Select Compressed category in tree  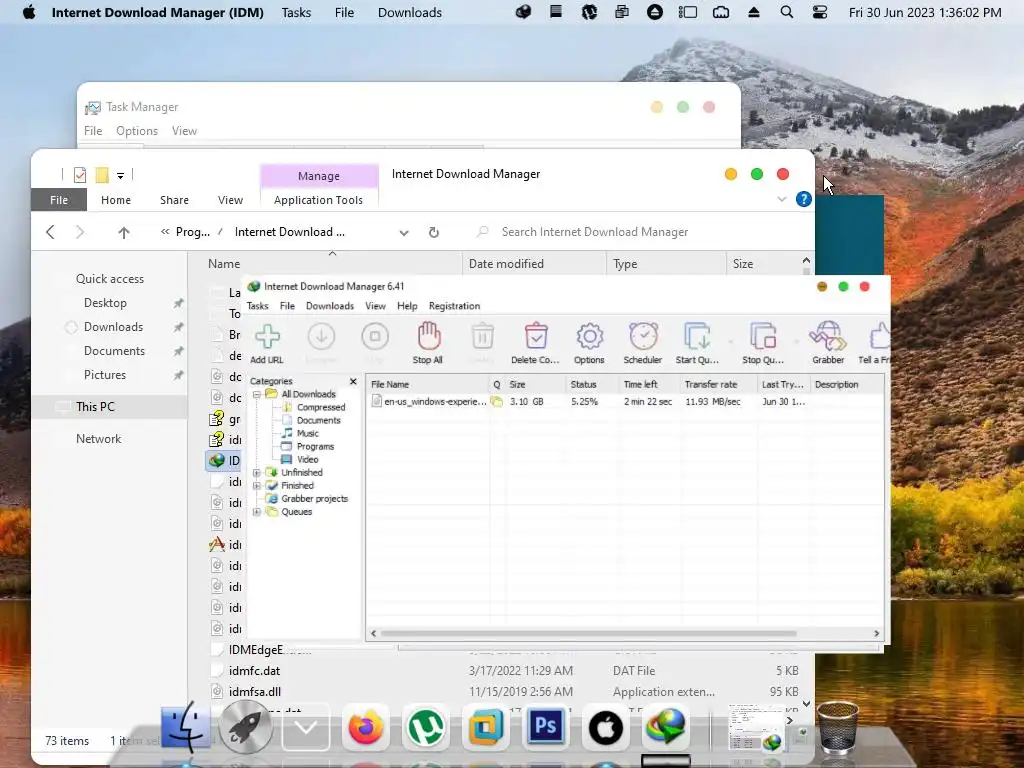coord(321,408)
